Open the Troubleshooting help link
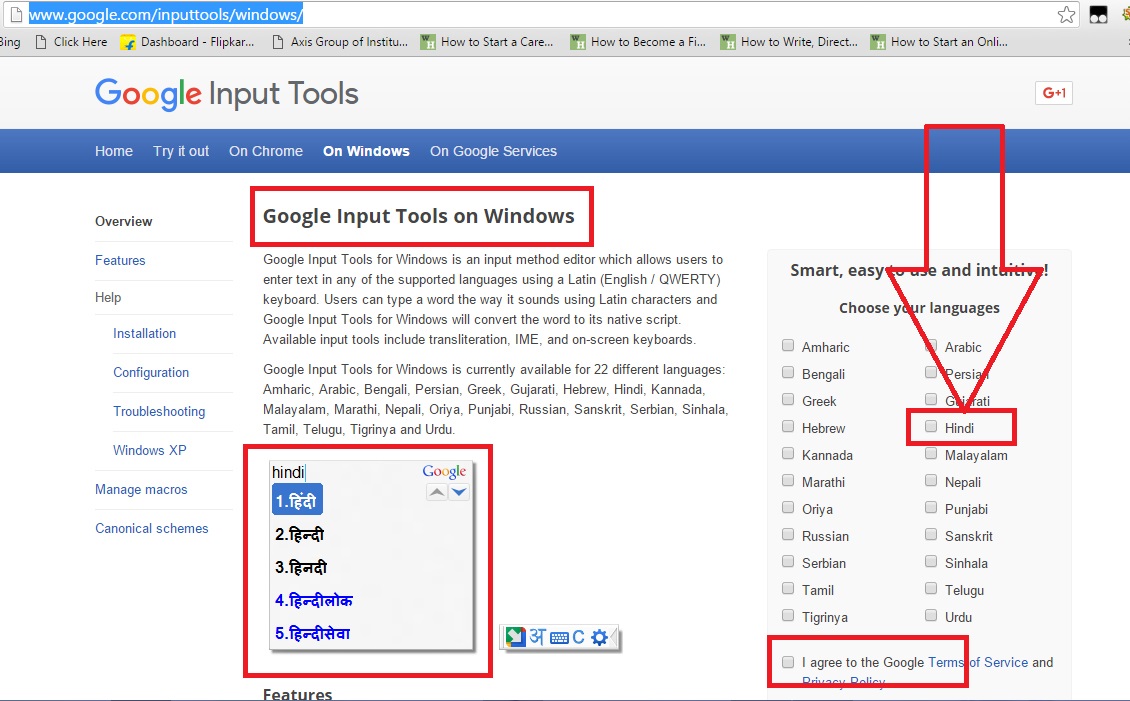1130x701 pixels. click(159, 411)
